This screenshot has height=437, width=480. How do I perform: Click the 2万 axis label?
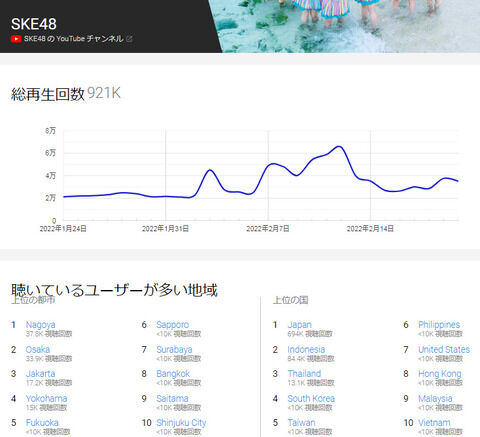pyautogui.click(x=50, y=198)
